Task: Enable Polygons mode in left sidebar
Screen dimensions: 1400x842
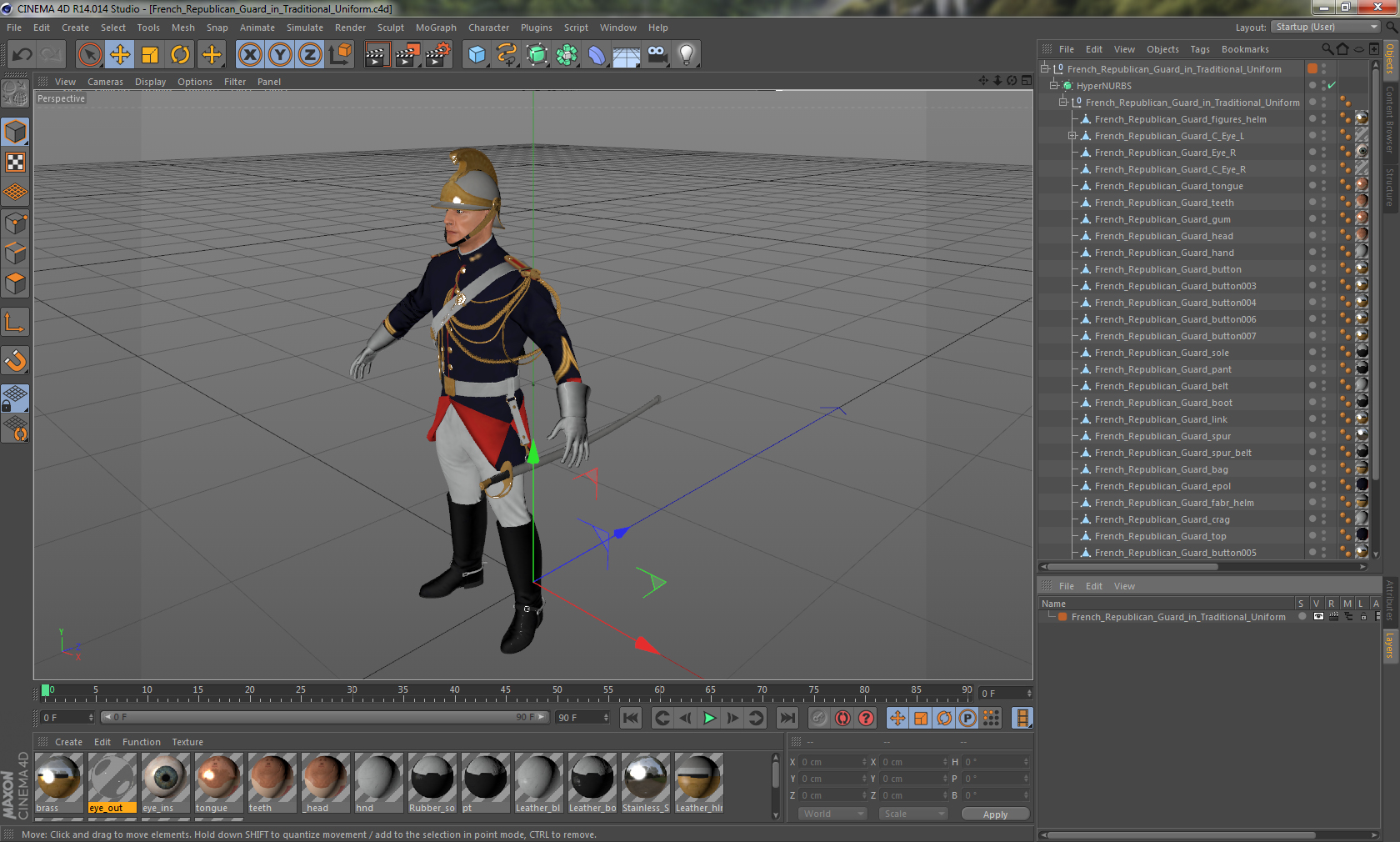Action: point(16,283)
